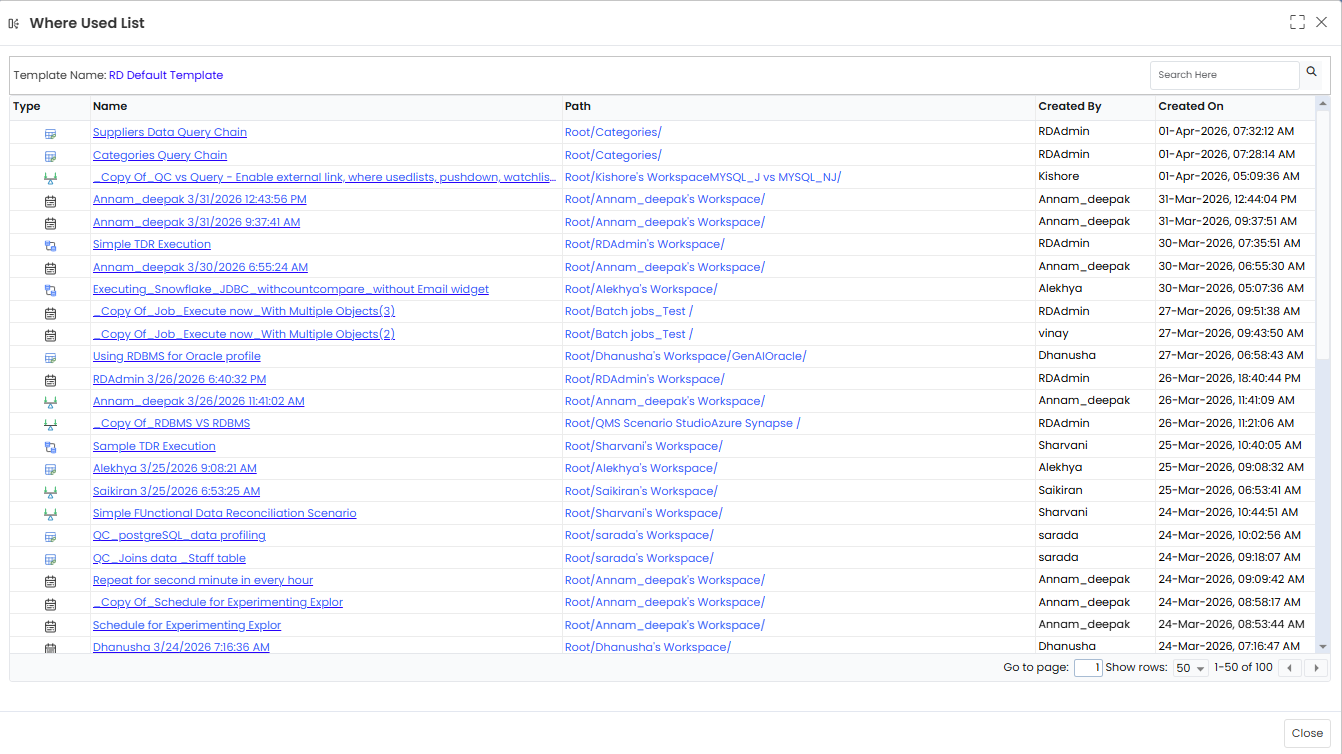The image size is (1342, 754).
Task: Click the type icon for Using RDBMS for Oracle profile
Action: click(50, 357)
